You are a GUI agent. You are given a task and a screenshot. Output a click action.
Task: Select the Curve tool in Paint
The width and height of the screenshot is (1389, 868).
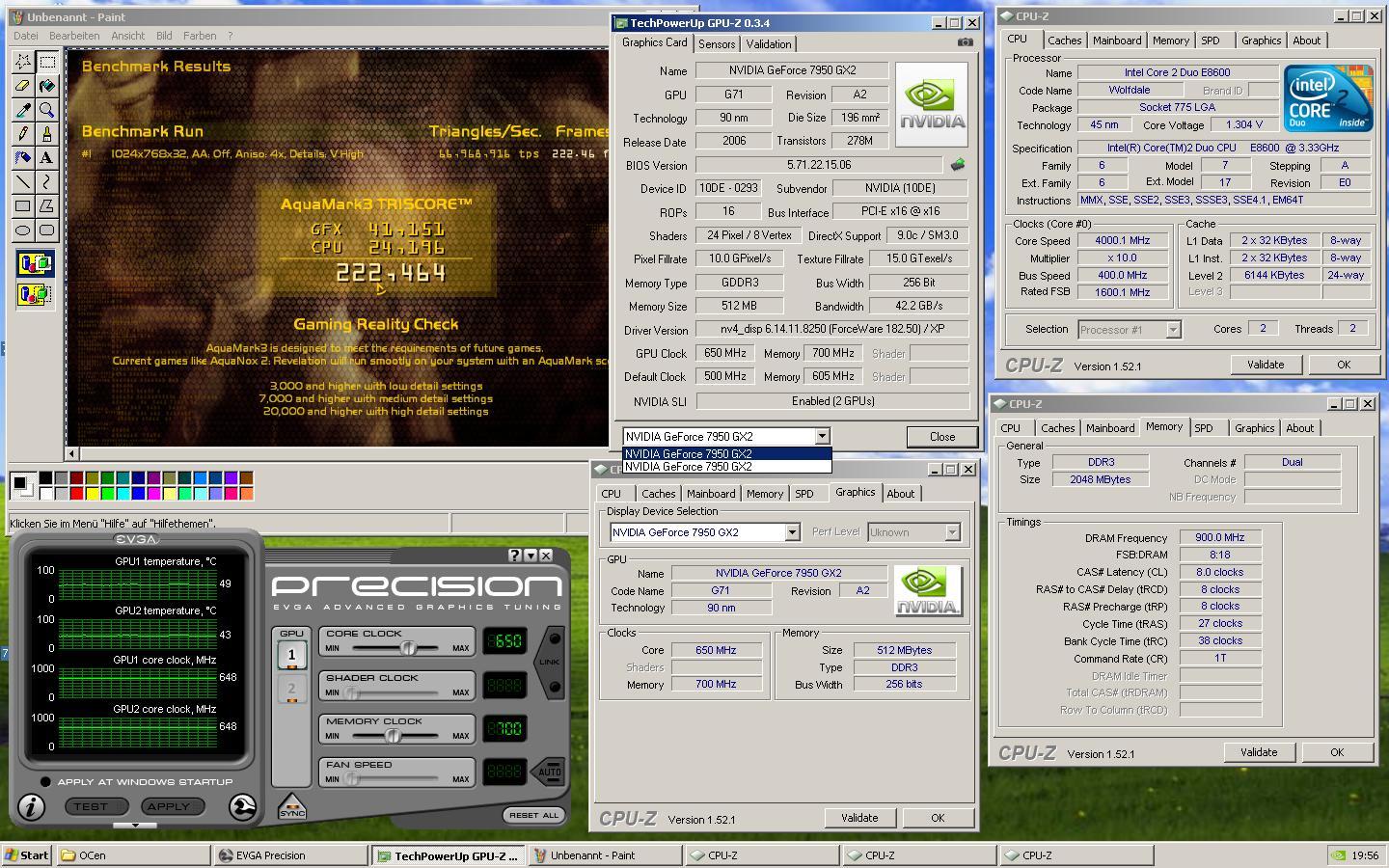coord(46,182)
